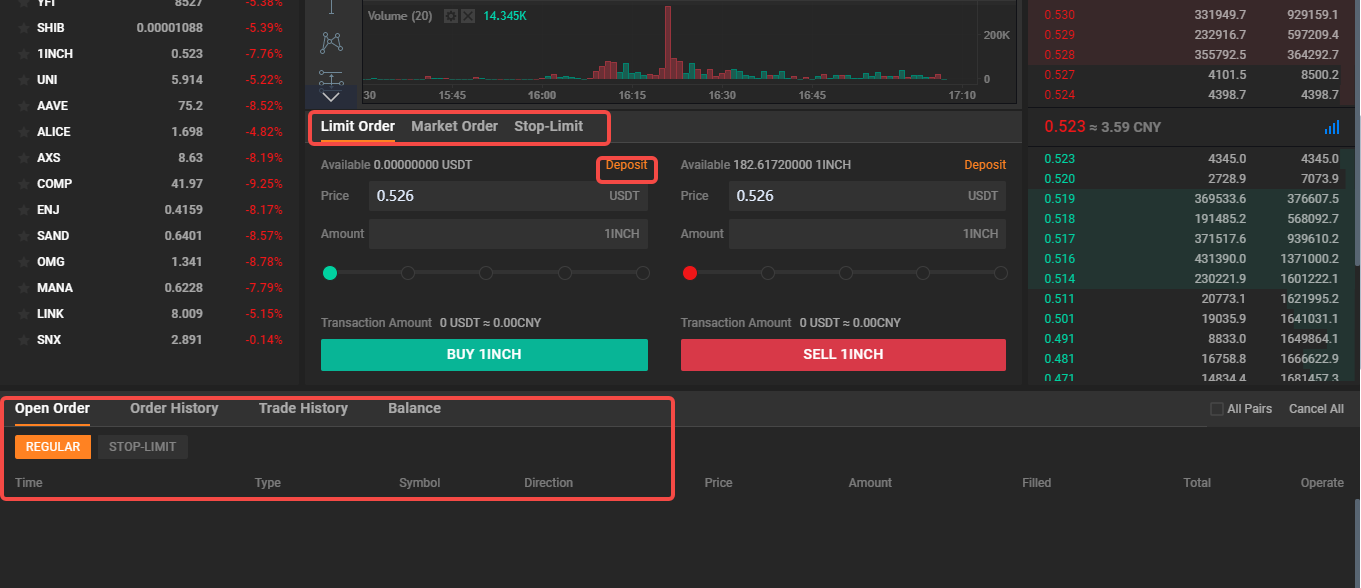Open the Order History tab
The height and width of the screenshot is (588, 1361).
pos(174,408)
